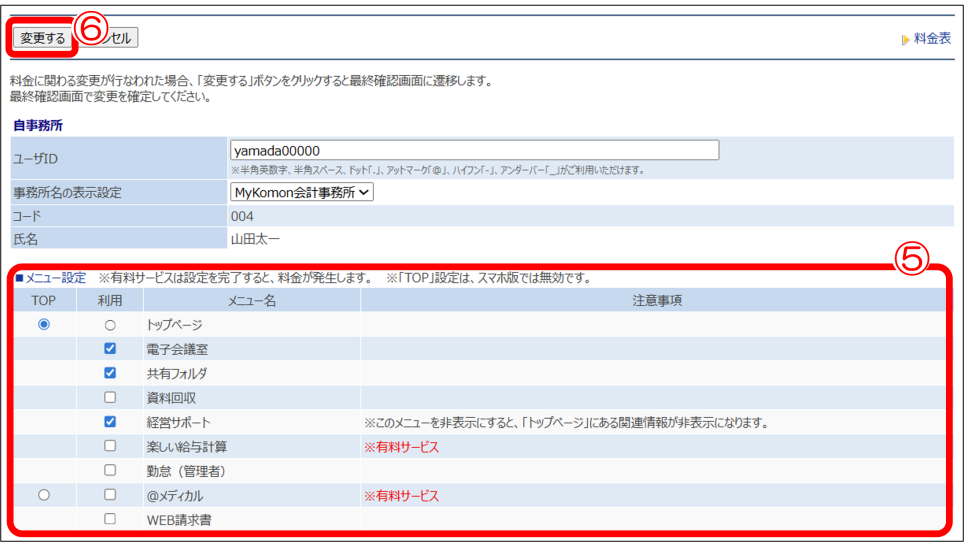Check the WEB請求書 checkbox
The height and width of the screenshot is (542, 964).
(x=110, y=519)
